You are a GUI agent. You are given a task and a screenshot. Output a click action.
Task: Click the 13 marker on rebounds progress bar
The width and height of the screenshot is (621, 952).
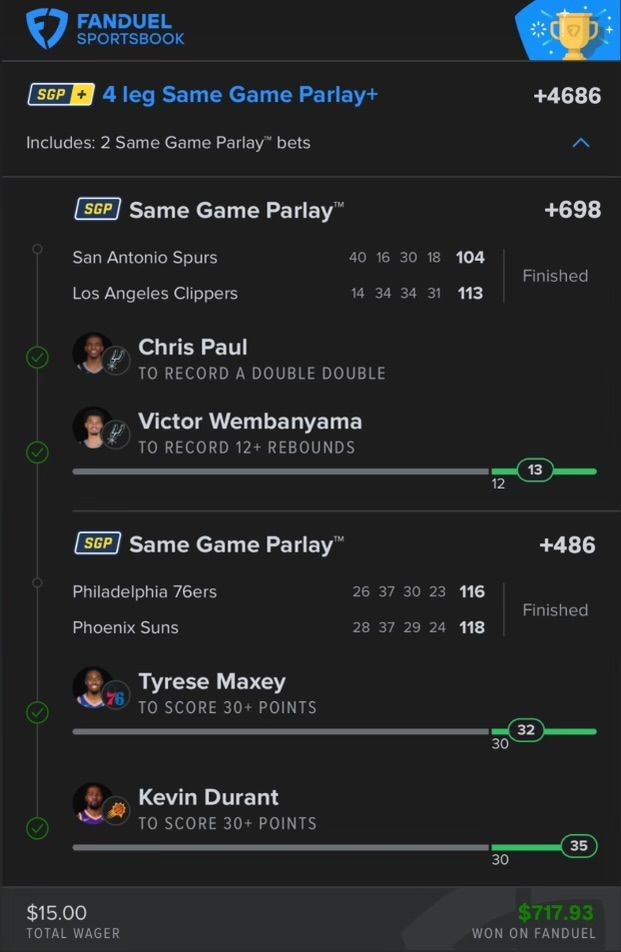point(535,470)
